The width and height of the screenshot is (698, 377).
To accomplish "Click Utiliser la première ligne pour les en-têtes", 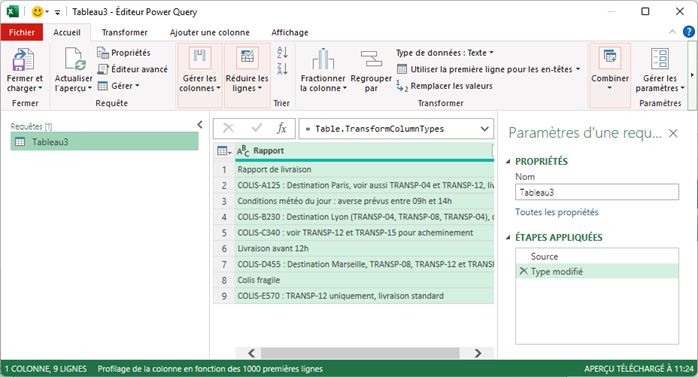I will click(x=485, y=69).
